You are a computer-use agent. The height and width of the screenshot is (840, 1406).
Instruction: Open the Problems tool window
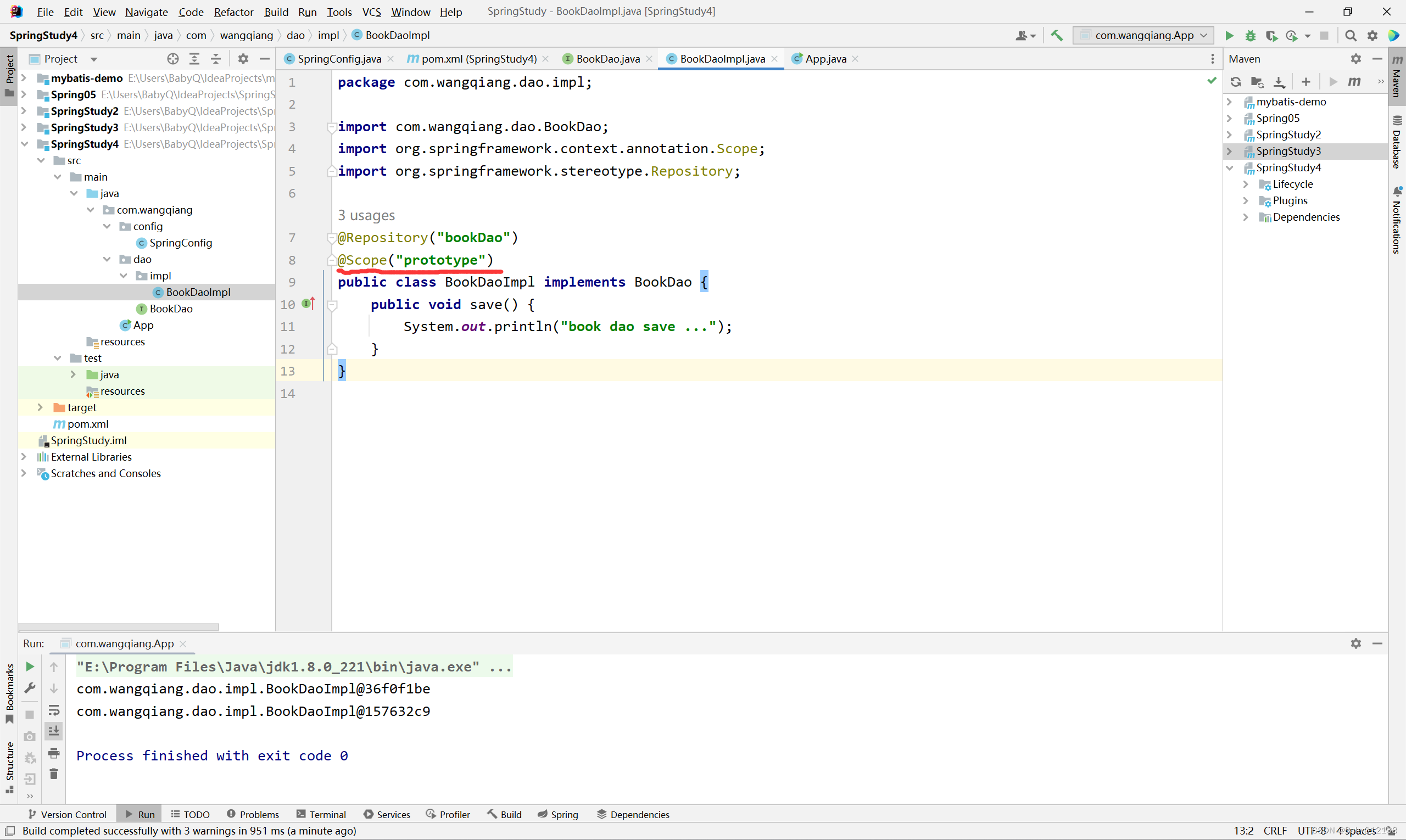[253, 815]
